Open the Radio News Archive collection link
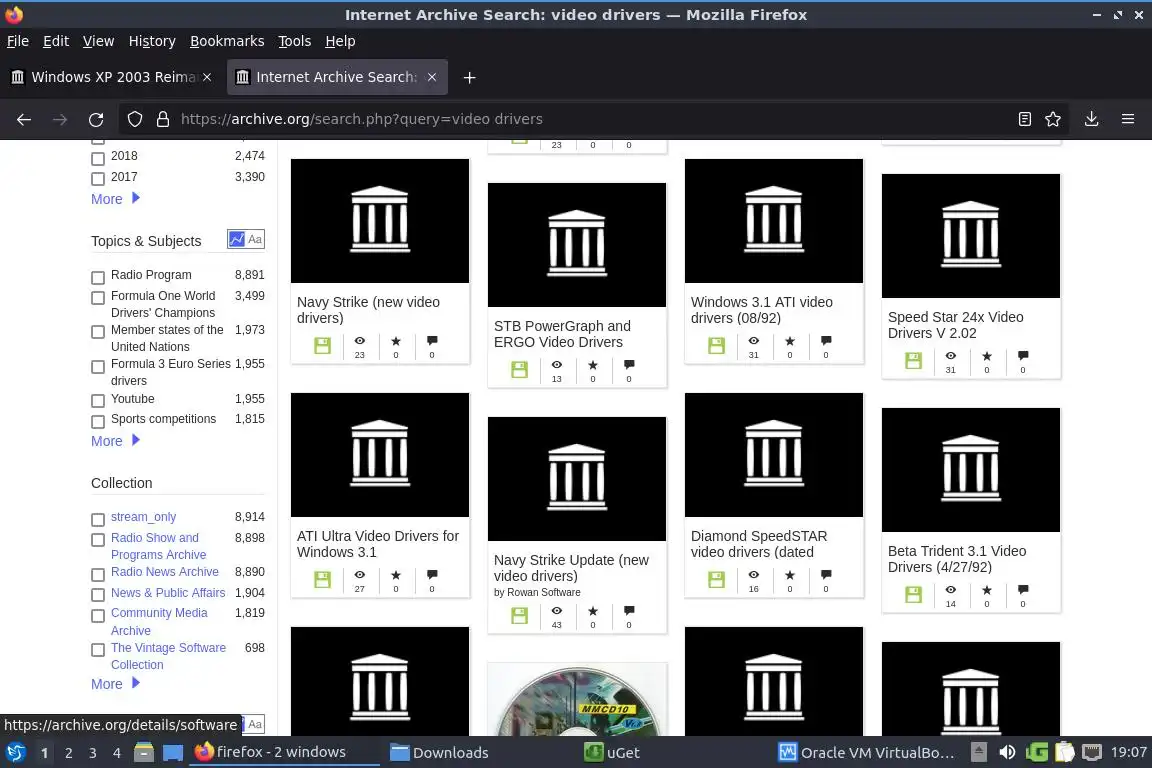The image size is (1152, 768). (165, 572)
